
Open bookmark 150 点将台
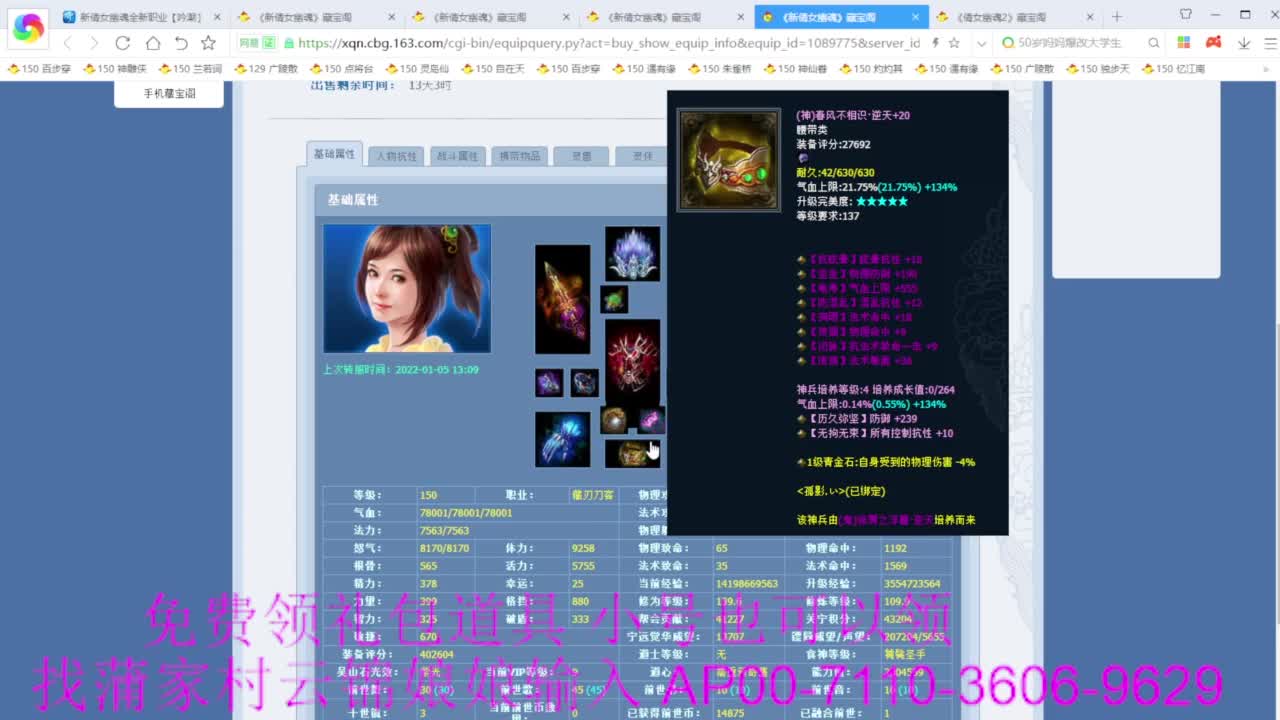click(341, 68)
